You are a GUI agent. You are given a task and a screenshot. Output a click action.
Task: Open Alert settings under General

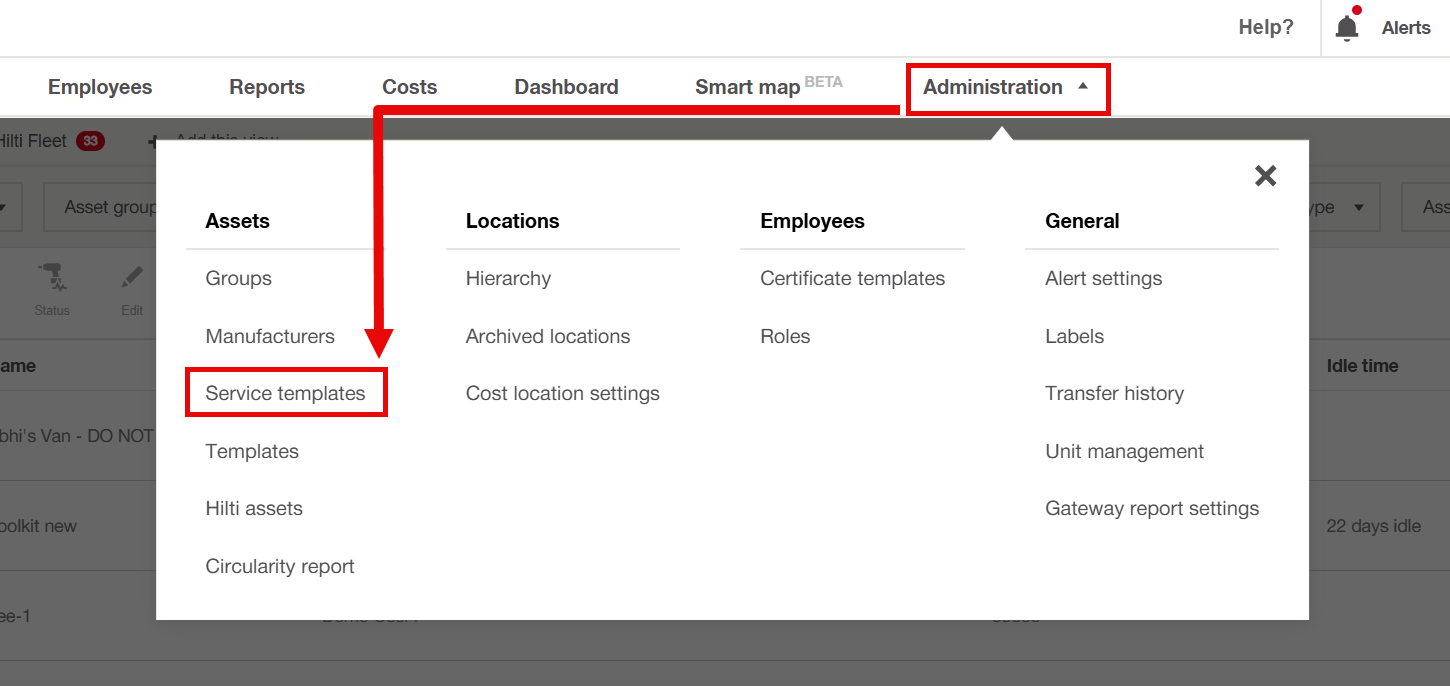[x=1103, y=279]
